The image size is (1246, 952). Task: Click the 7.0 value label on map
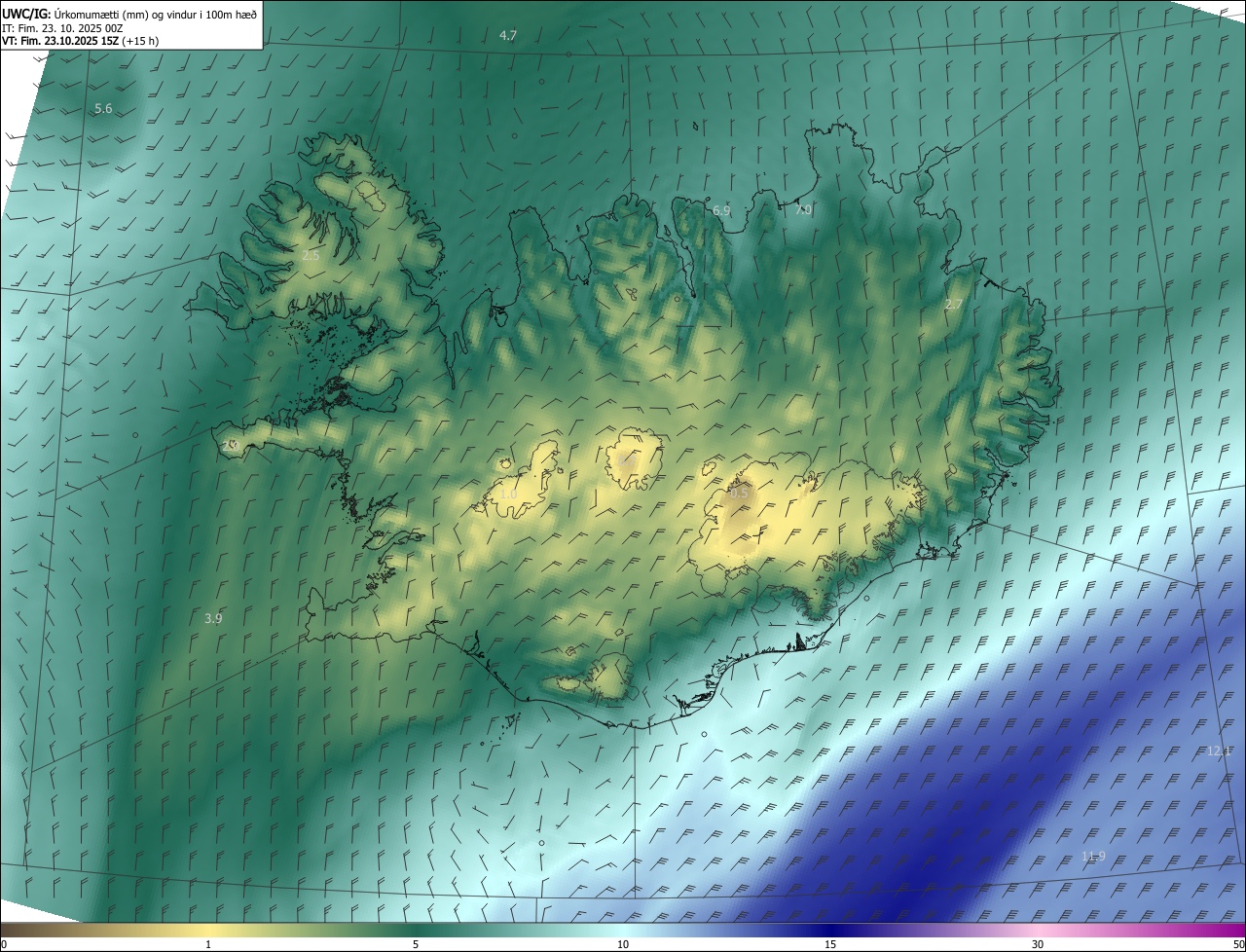point(803,209)
